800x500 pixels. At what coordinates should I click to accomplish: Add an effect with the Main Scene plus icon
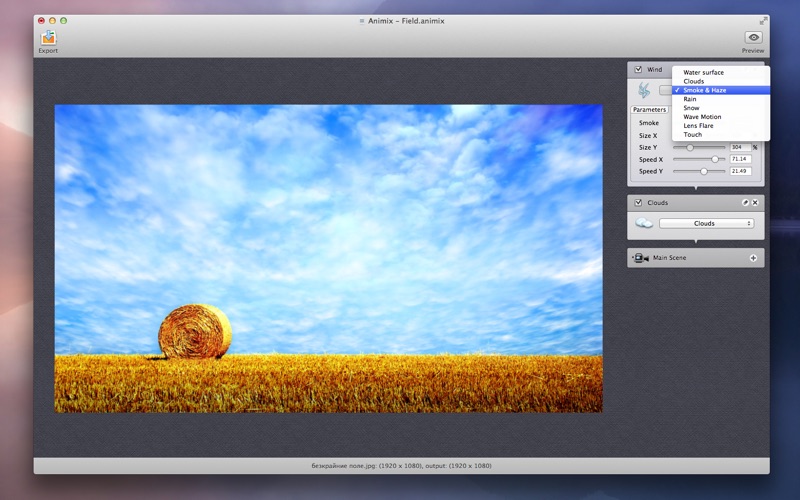(x=753, y=258)
